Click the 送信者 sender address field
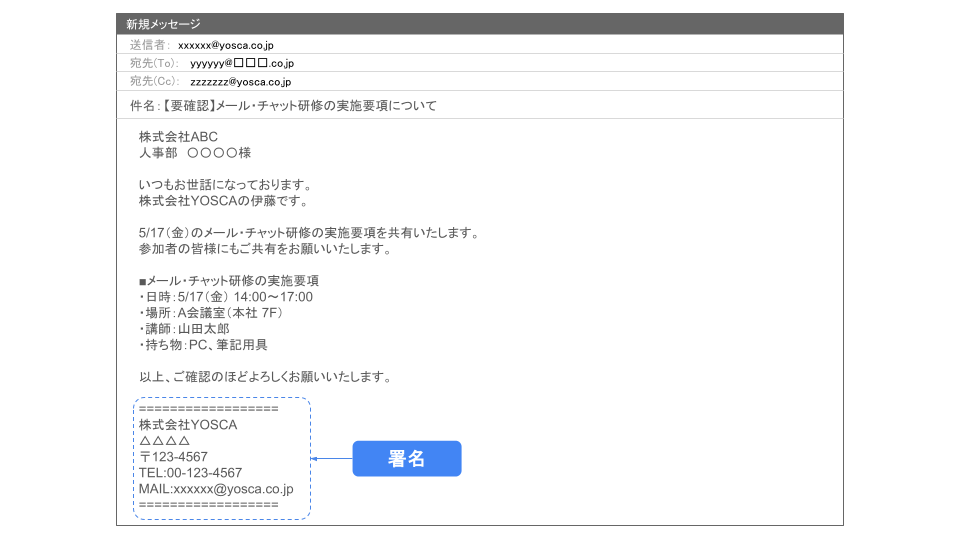 pyautogui.click(x=226, y=45)
